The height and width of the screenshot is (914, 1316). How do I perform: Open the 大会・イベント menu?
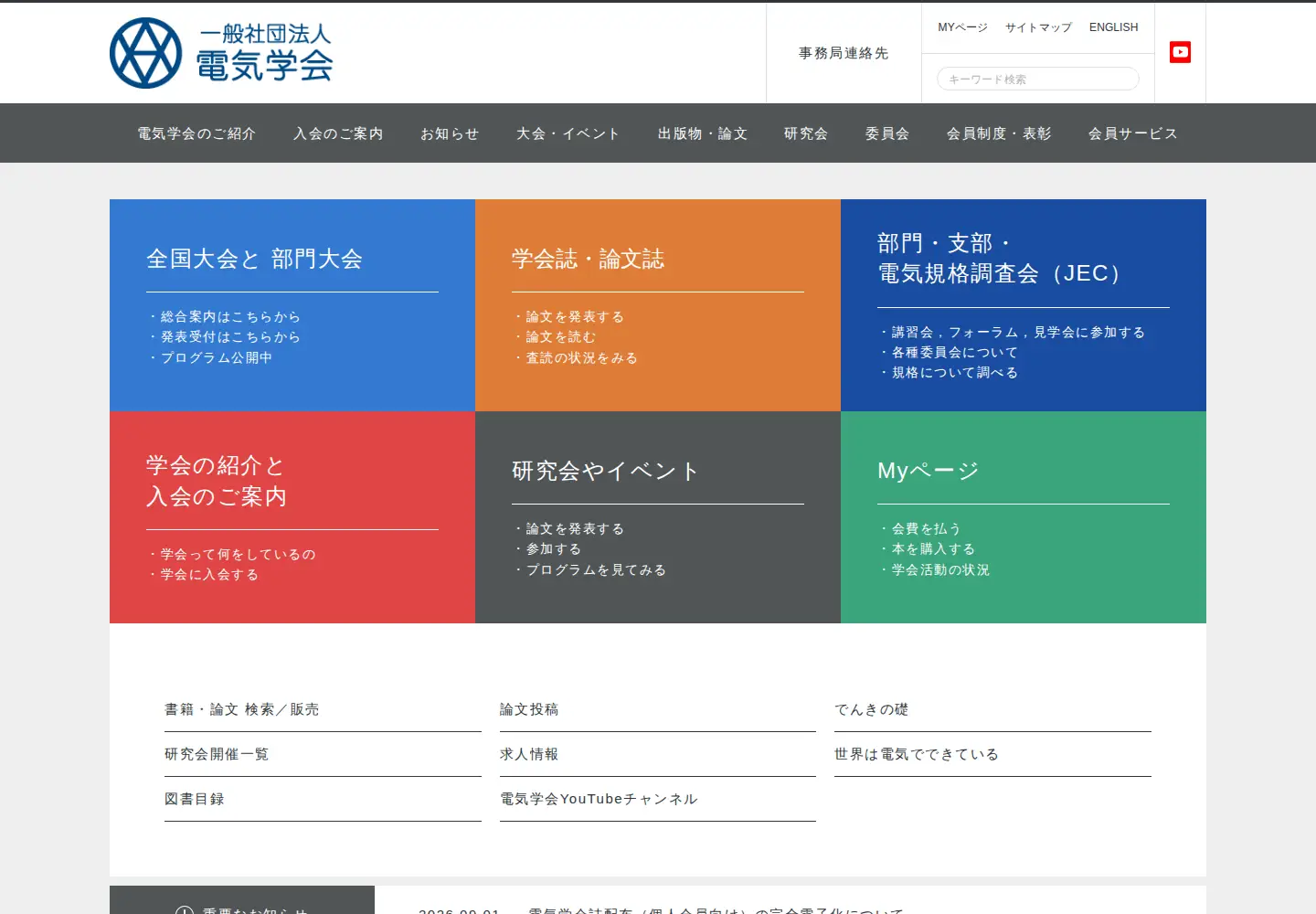tap(568, 133)
